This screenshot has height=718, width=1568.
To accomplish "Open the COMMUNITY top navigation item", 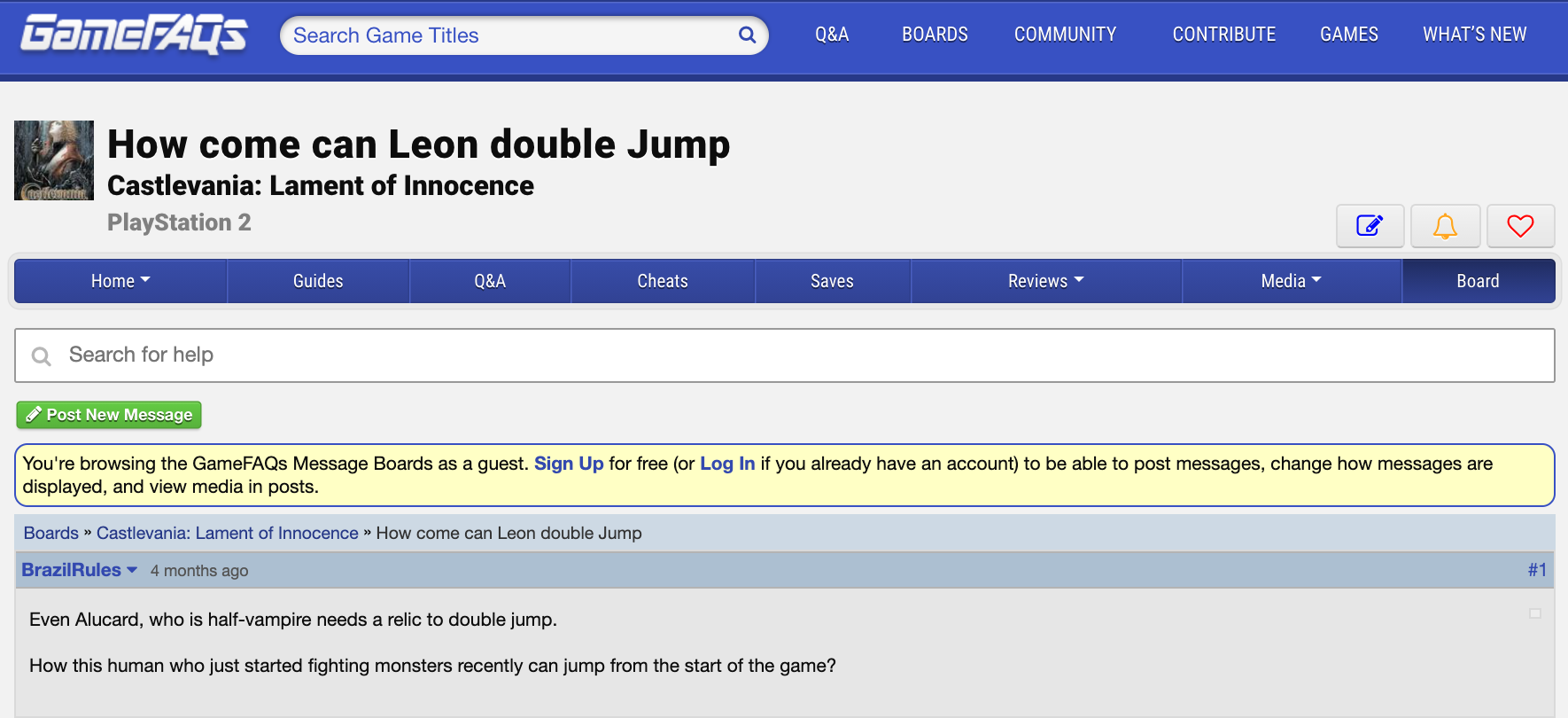I will [1065, 35].
